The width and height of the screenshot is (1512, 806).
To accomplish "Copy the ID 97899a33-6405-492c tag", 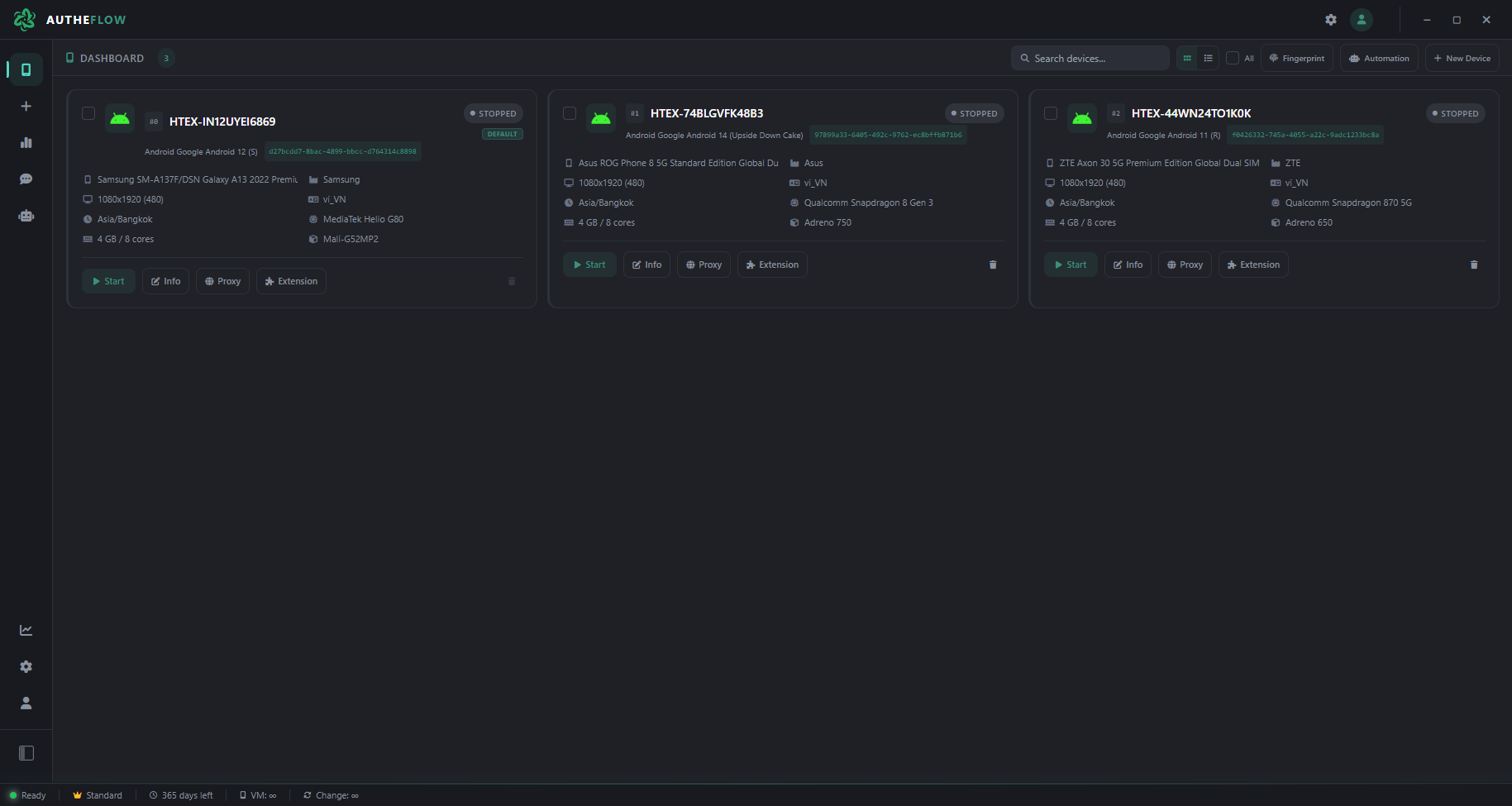I will tap(889, 135).
